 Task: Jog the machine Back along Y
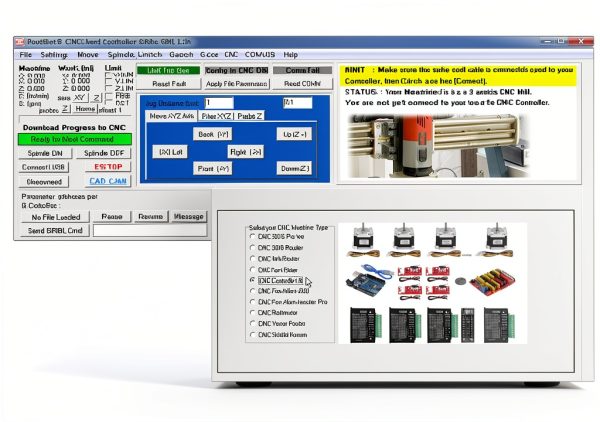click(x=213, y=134)
